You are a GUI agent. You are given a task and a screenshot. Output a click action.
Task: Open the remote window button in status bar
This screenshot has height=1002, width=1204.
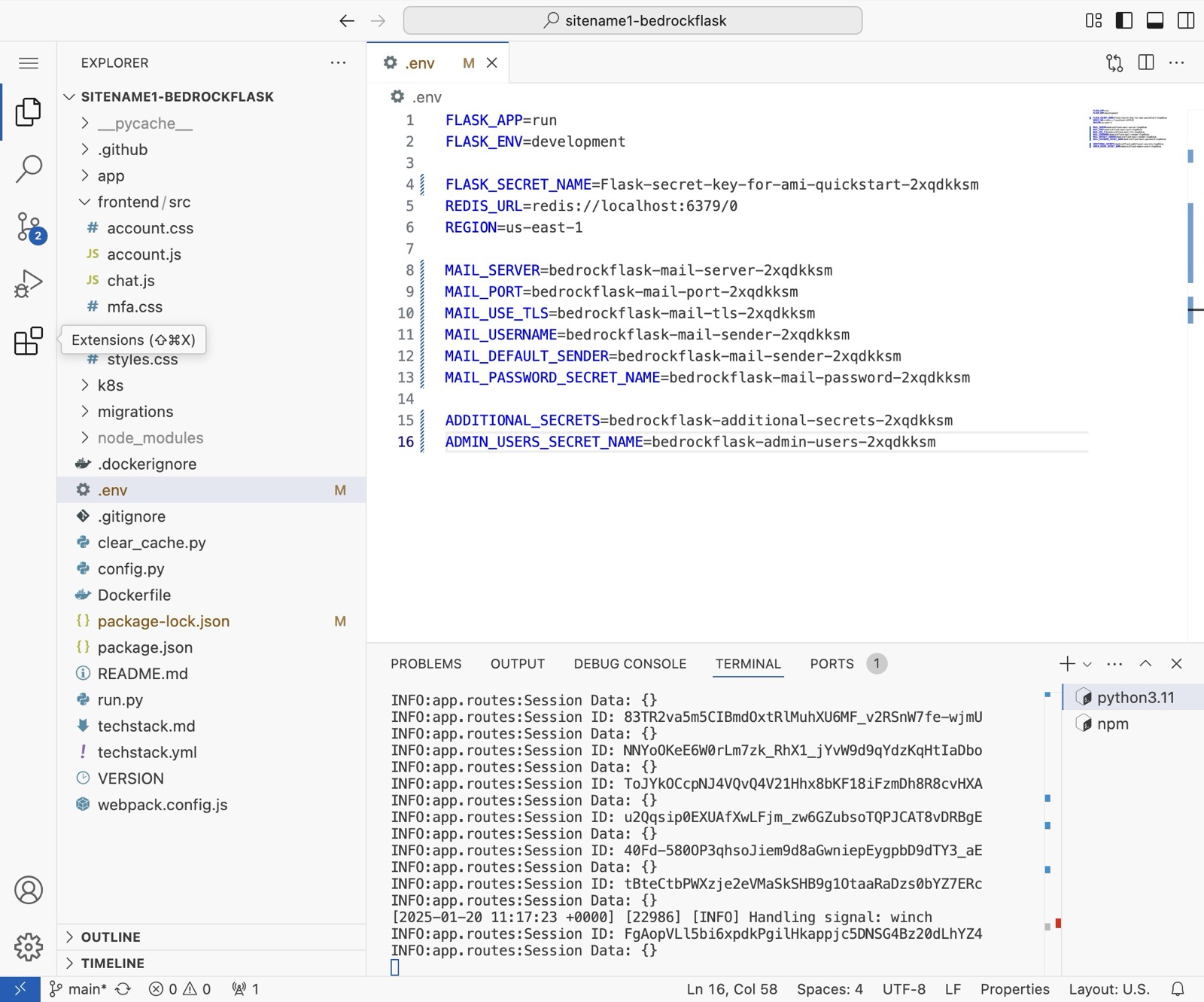pos(20,989)
